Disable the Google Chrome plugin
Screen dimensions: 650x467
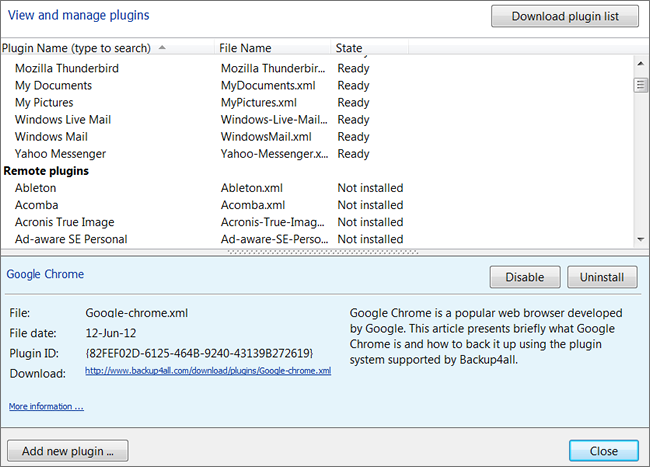coord(525,277)
